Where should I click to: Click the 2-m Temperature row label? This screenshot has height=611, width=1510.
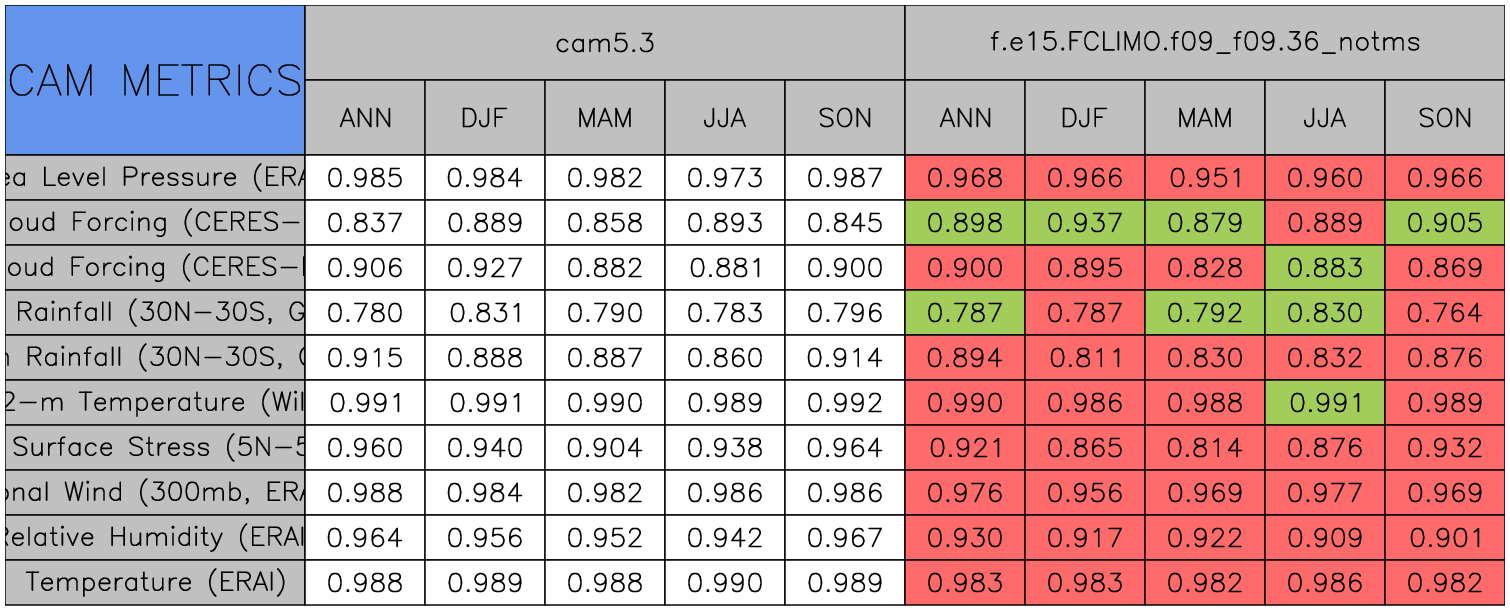[x=154, y=403]
